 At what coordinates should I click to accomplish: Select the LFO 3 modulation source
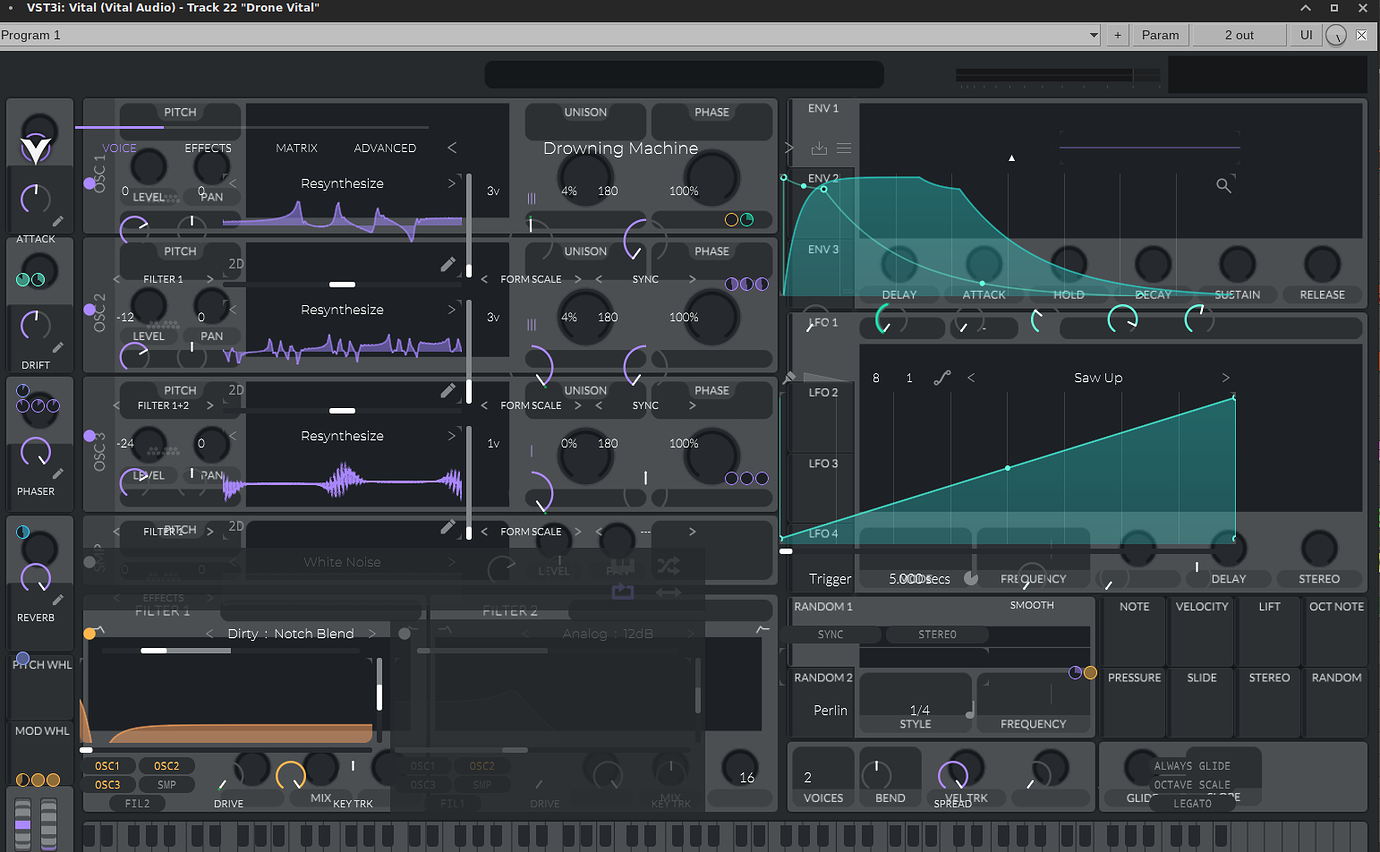[823, 463]
